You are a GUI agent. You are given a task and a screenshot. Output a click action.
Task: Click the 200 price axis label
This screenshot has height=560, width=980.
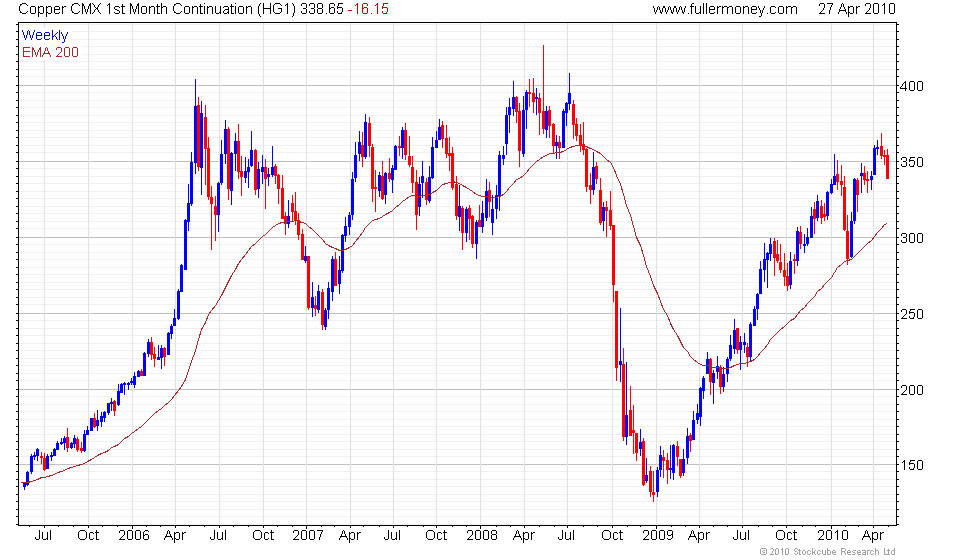click(x=911, y=390)
